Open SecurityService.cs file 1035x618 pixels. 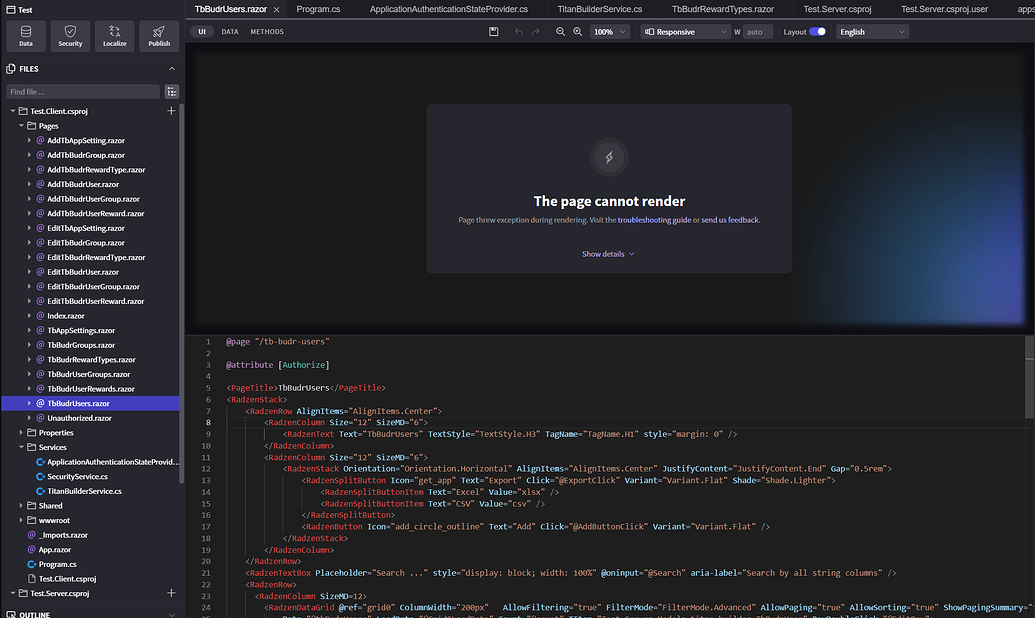(77, 477)
